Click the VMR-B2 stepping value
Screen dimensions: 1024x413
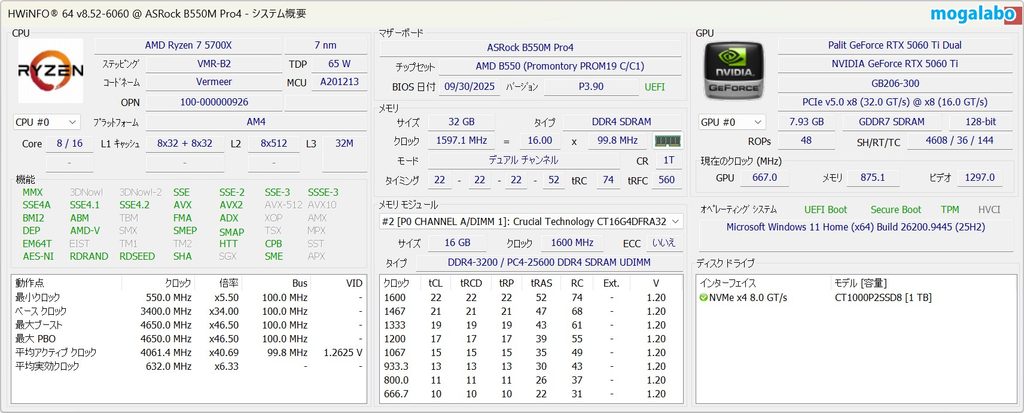pyautogui.click(x=214, y=64)
